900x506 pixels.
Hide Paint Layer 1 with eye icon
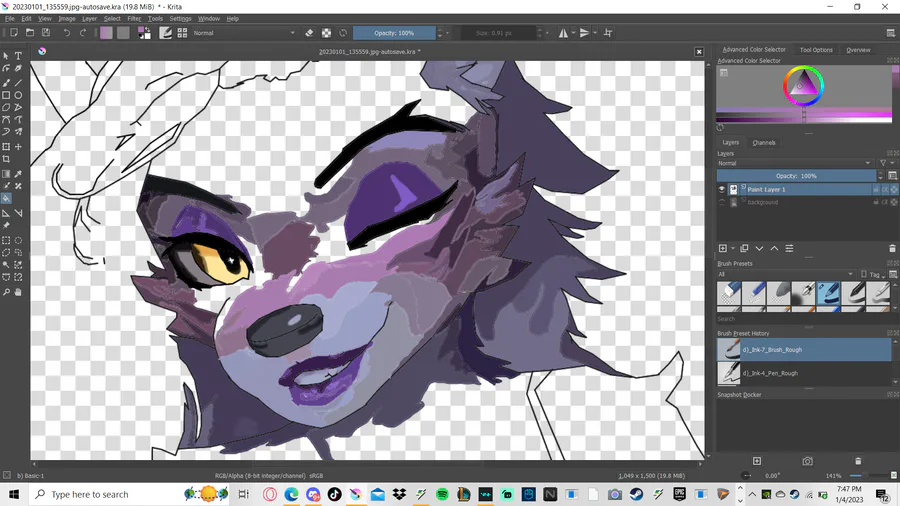point(721,189)
